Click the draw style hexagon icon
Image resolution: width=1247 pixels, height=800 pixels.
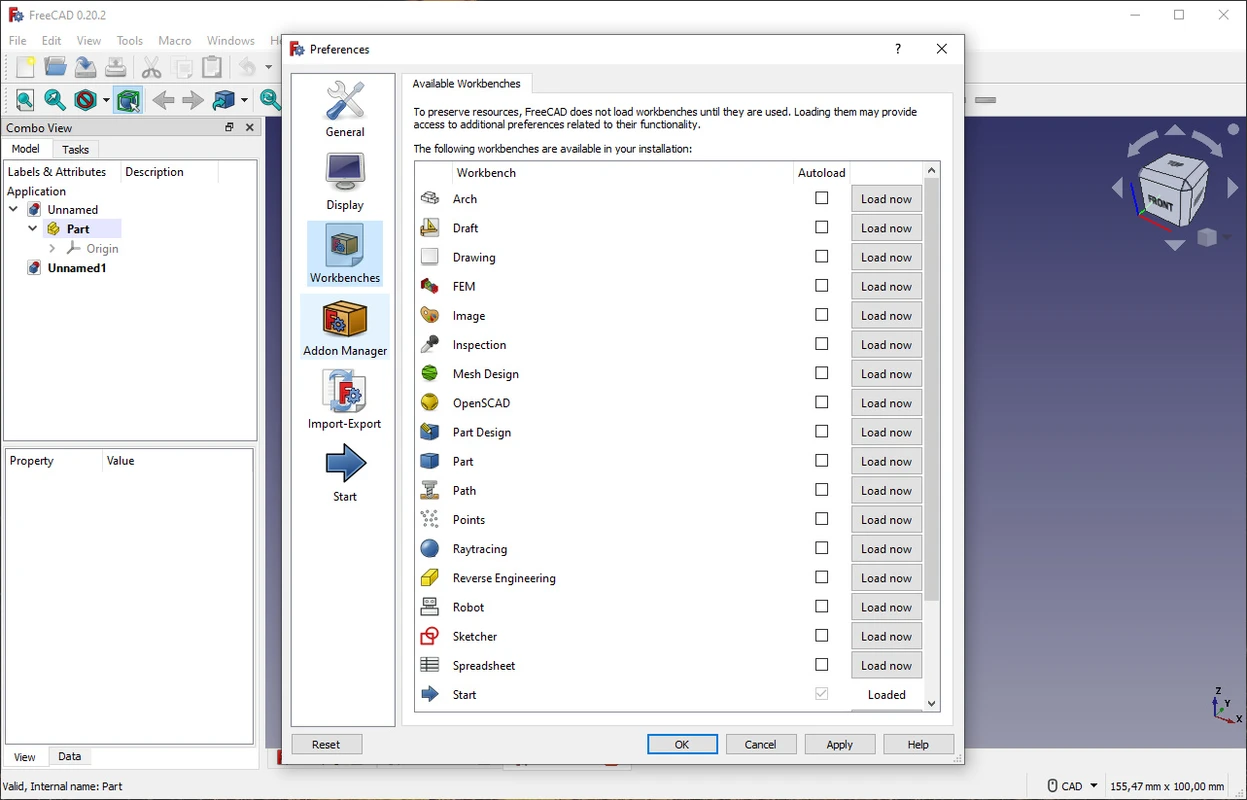coord(86,100)
